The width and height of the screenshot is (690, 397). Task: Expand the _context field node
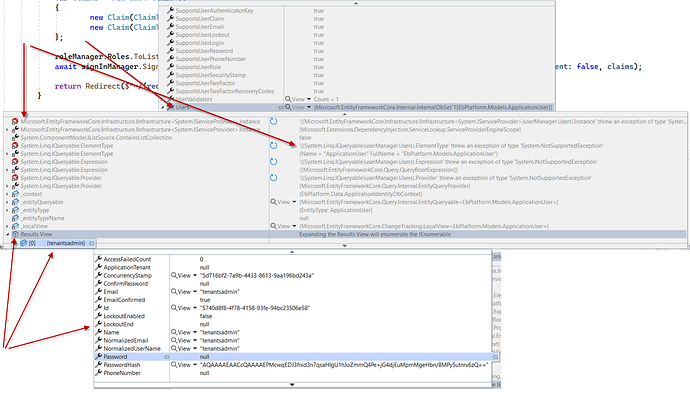[x=7, y=194]
